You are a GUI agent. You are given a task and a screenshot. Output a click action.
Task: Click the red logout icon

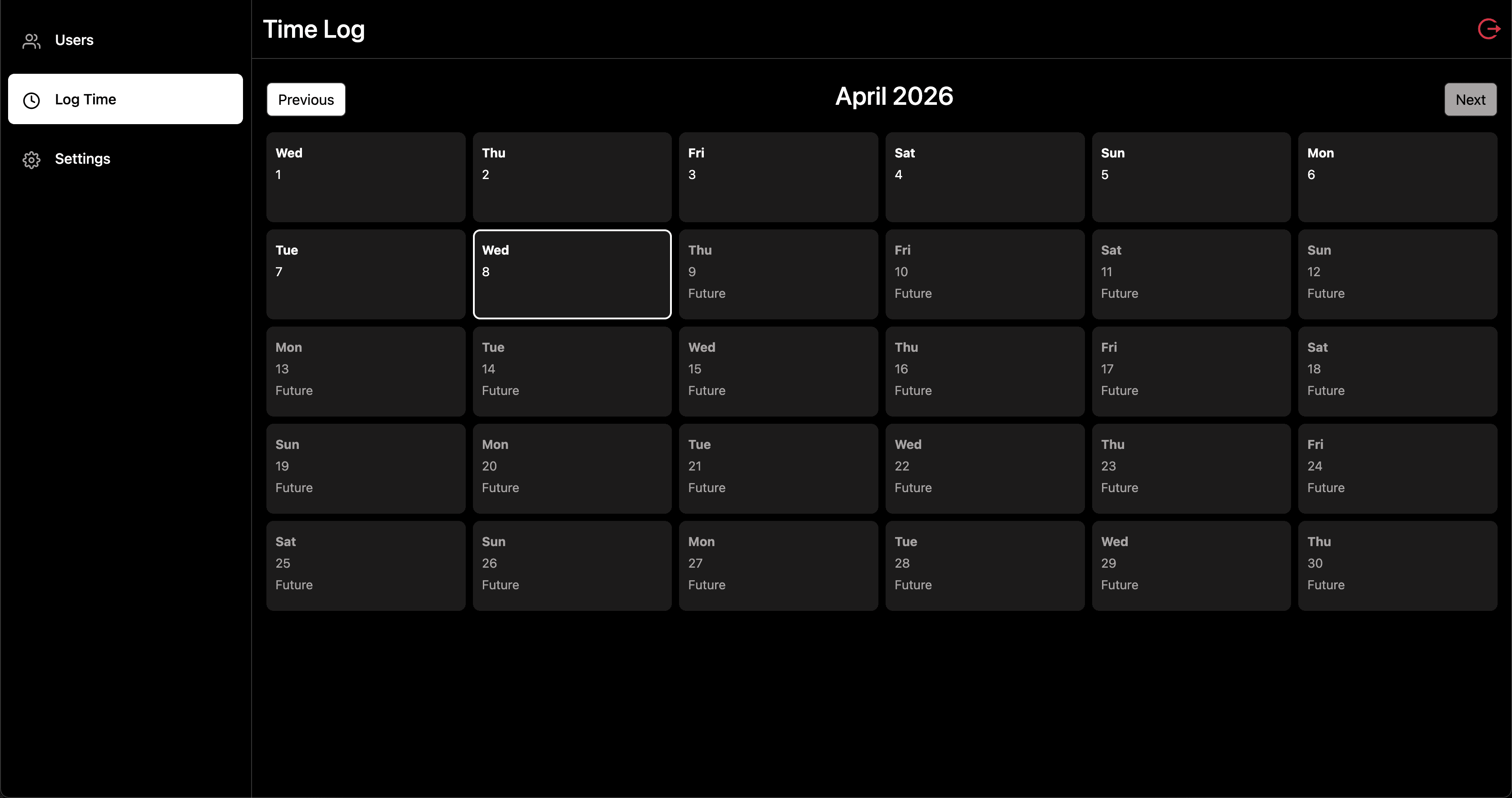[x=1489, y=29]
